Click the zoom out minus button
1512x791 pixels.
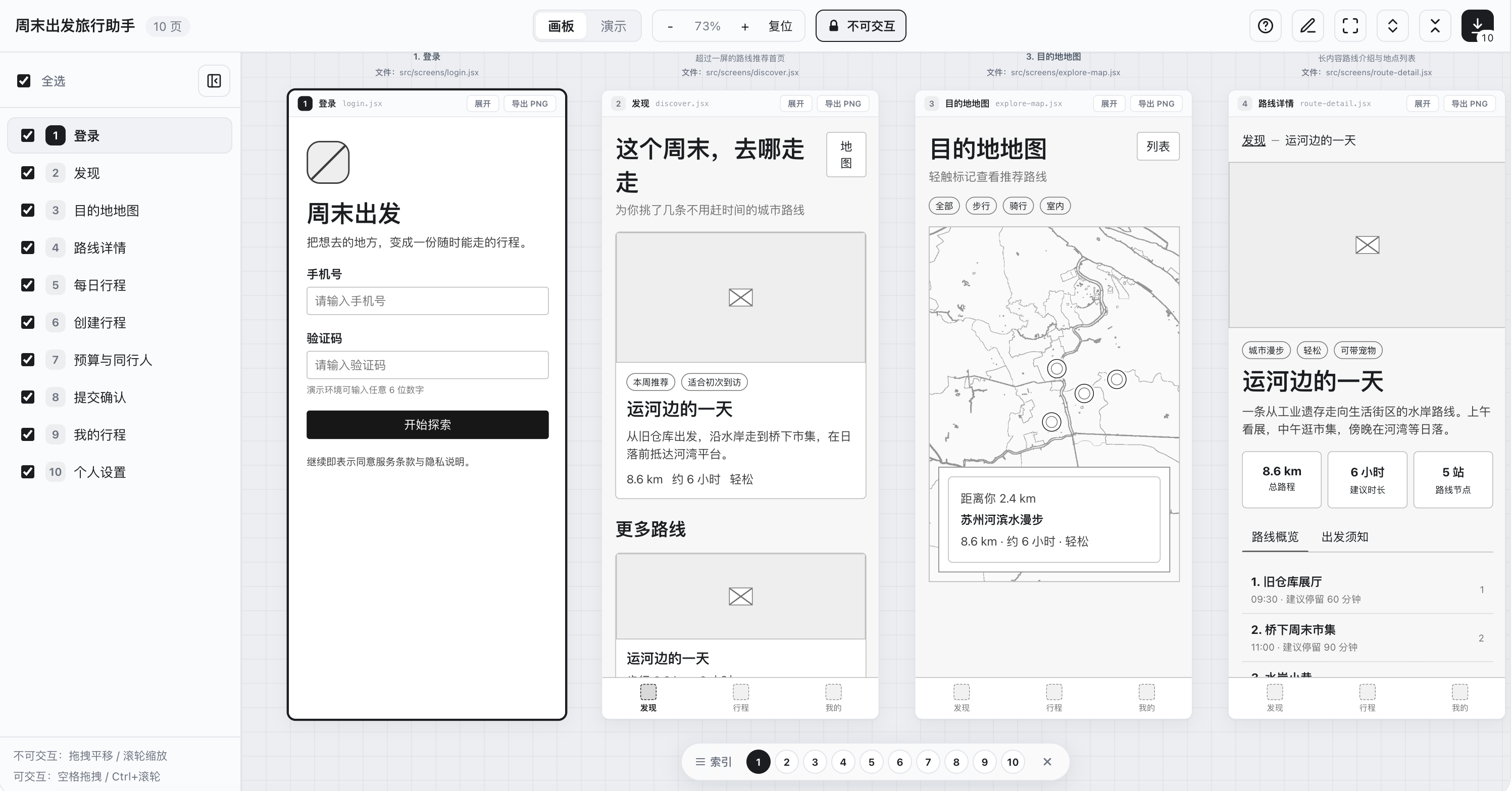670,26
